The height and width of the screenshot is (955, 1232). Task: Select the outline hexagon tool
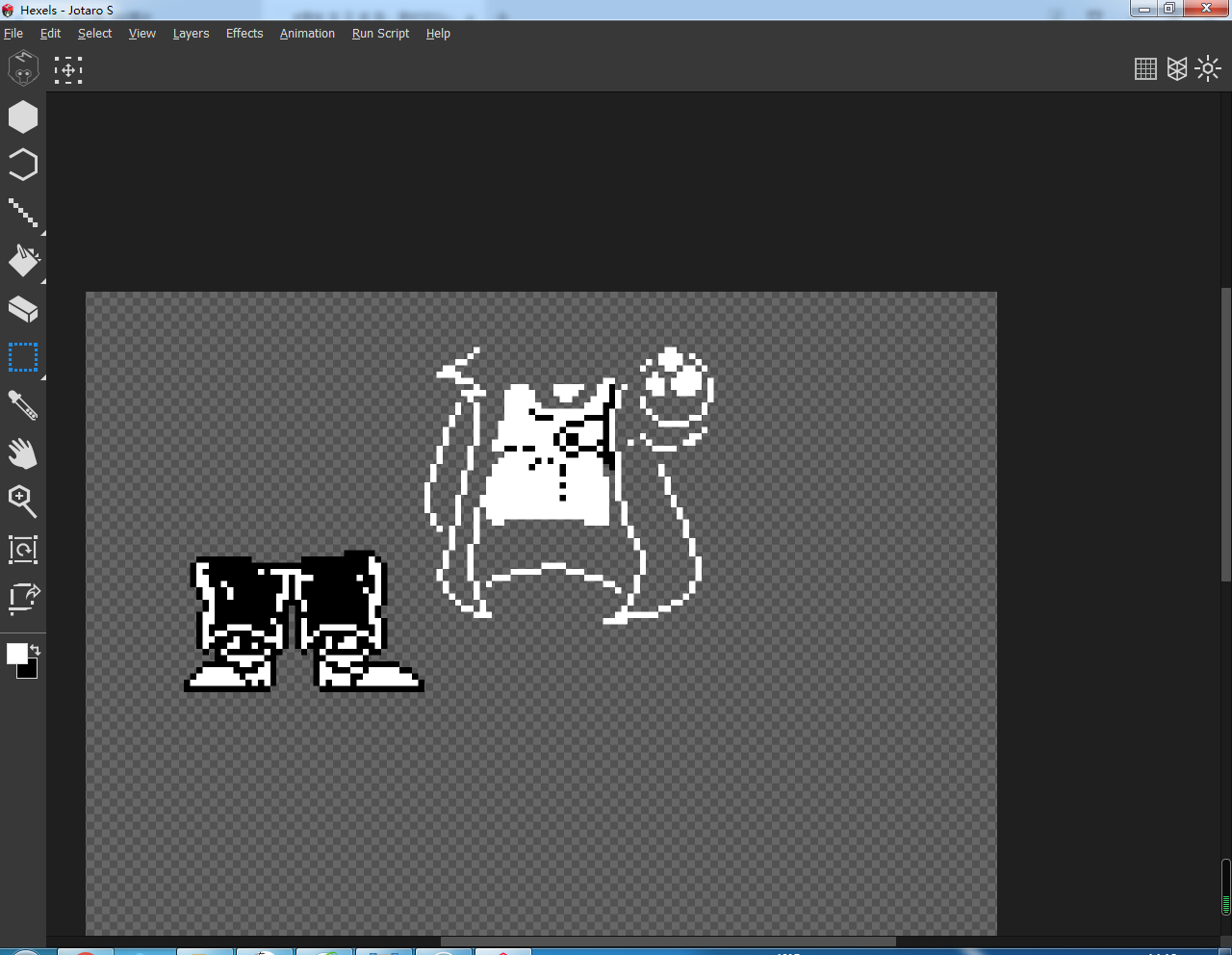(23, 165)
